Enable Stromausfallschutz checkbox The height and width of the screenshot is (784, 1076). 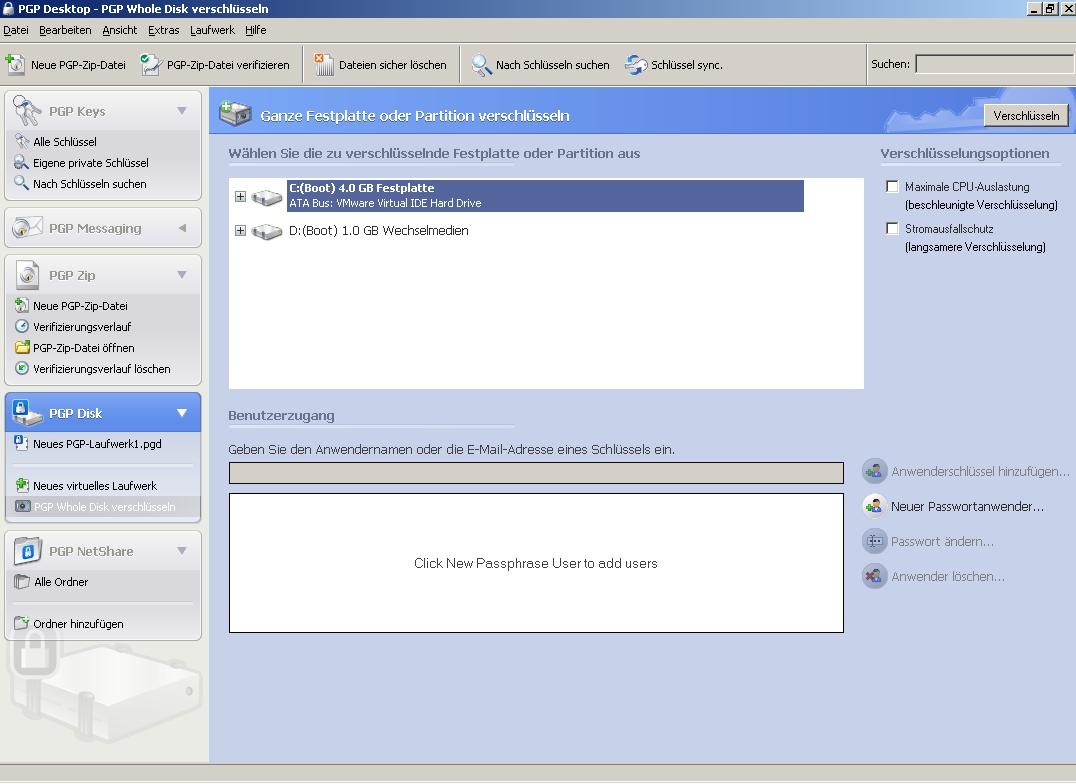(x=892, y=228)
